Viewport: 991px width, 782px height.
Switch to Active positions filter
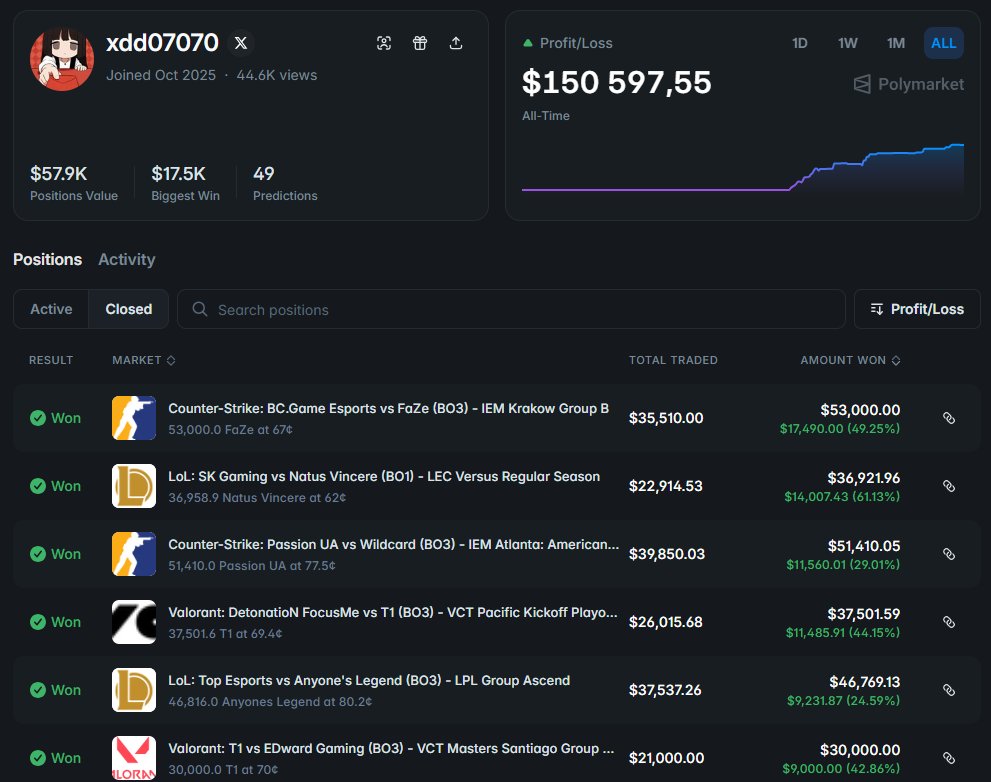(51, 309)
